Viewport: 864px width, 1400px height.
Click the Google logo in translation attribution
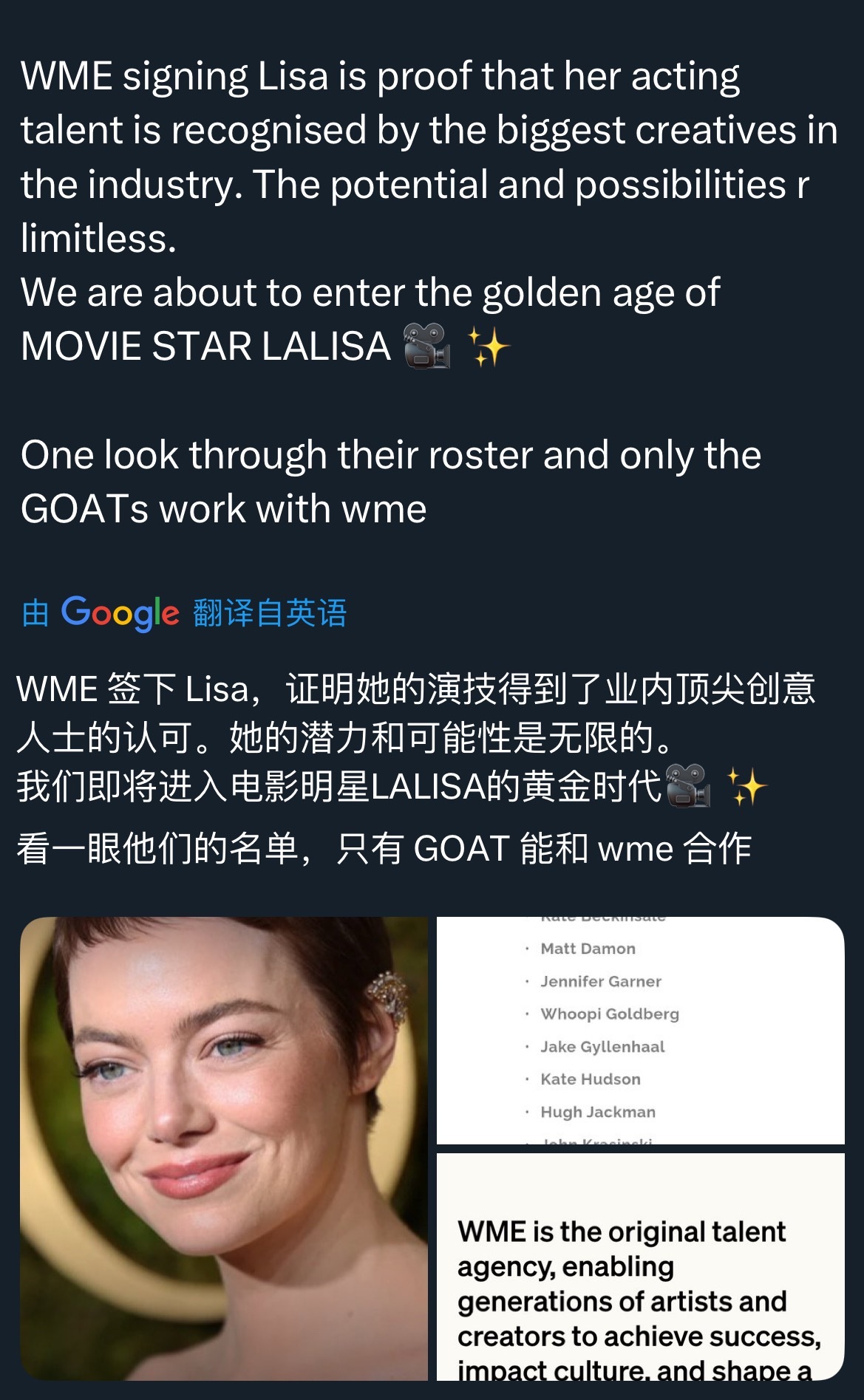click(120, 613)
